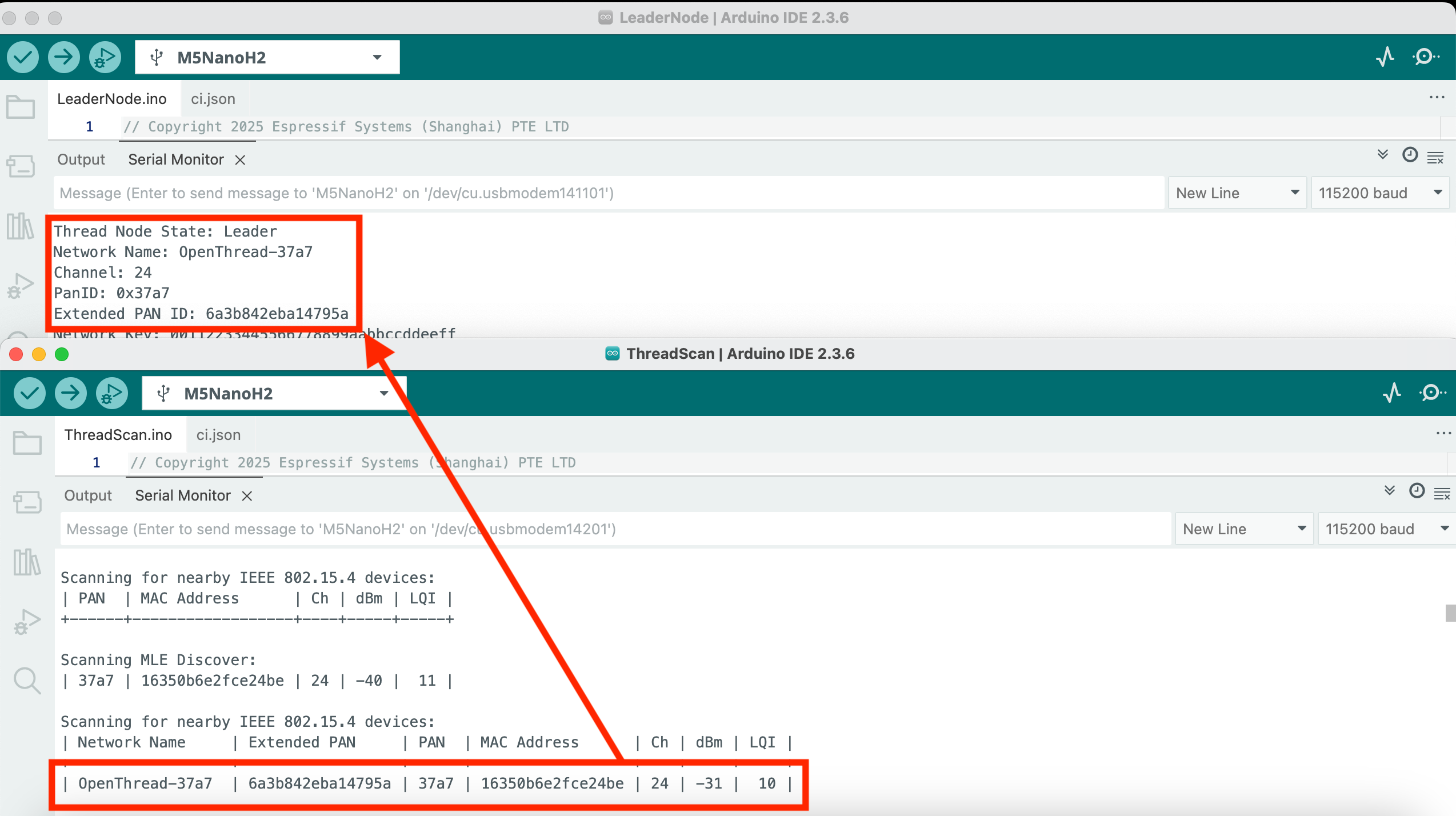Click Verify checkmark in ThreadScan window
Viewport: 1456px width, 816px height.
[x=29, y=393]
